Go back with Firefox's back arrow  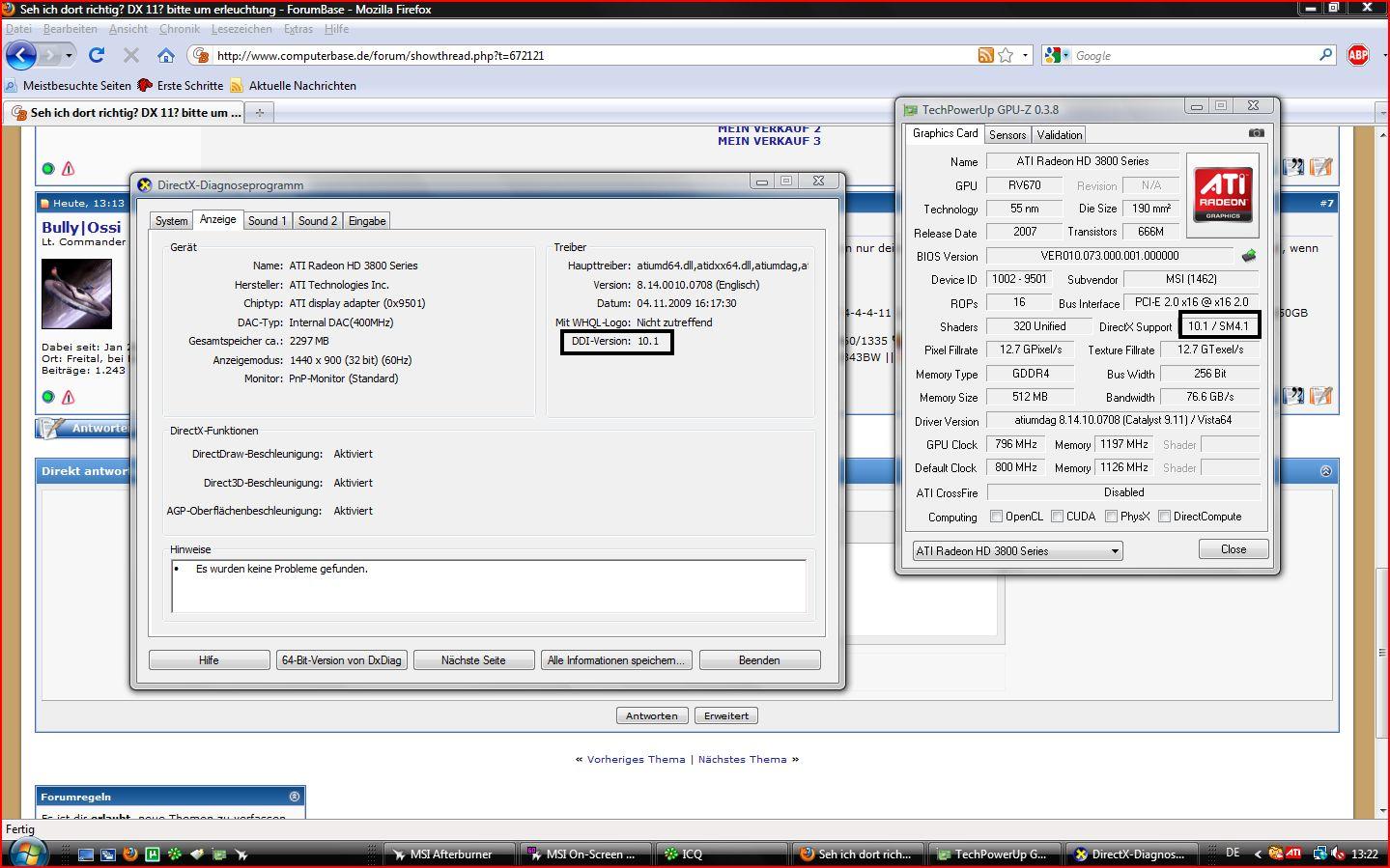(x=21, y=55)
